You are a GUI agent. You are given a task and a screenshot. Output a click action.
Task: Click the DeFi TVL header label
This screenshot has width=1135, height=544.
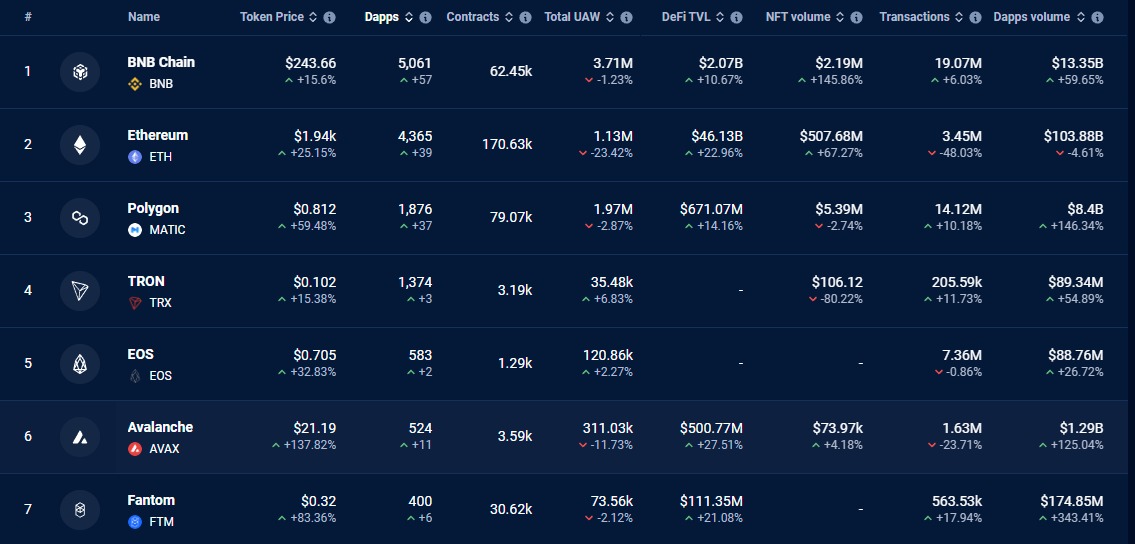point(686,17)
